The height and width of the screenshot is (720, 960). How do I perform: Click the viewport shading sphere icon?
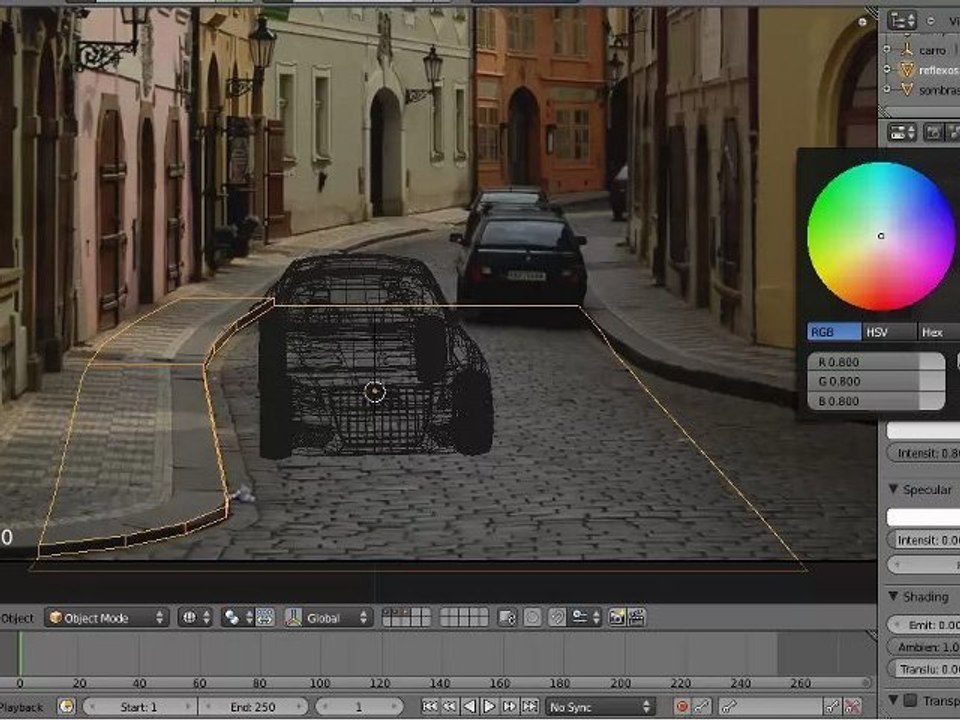click(x=190, y=617)
